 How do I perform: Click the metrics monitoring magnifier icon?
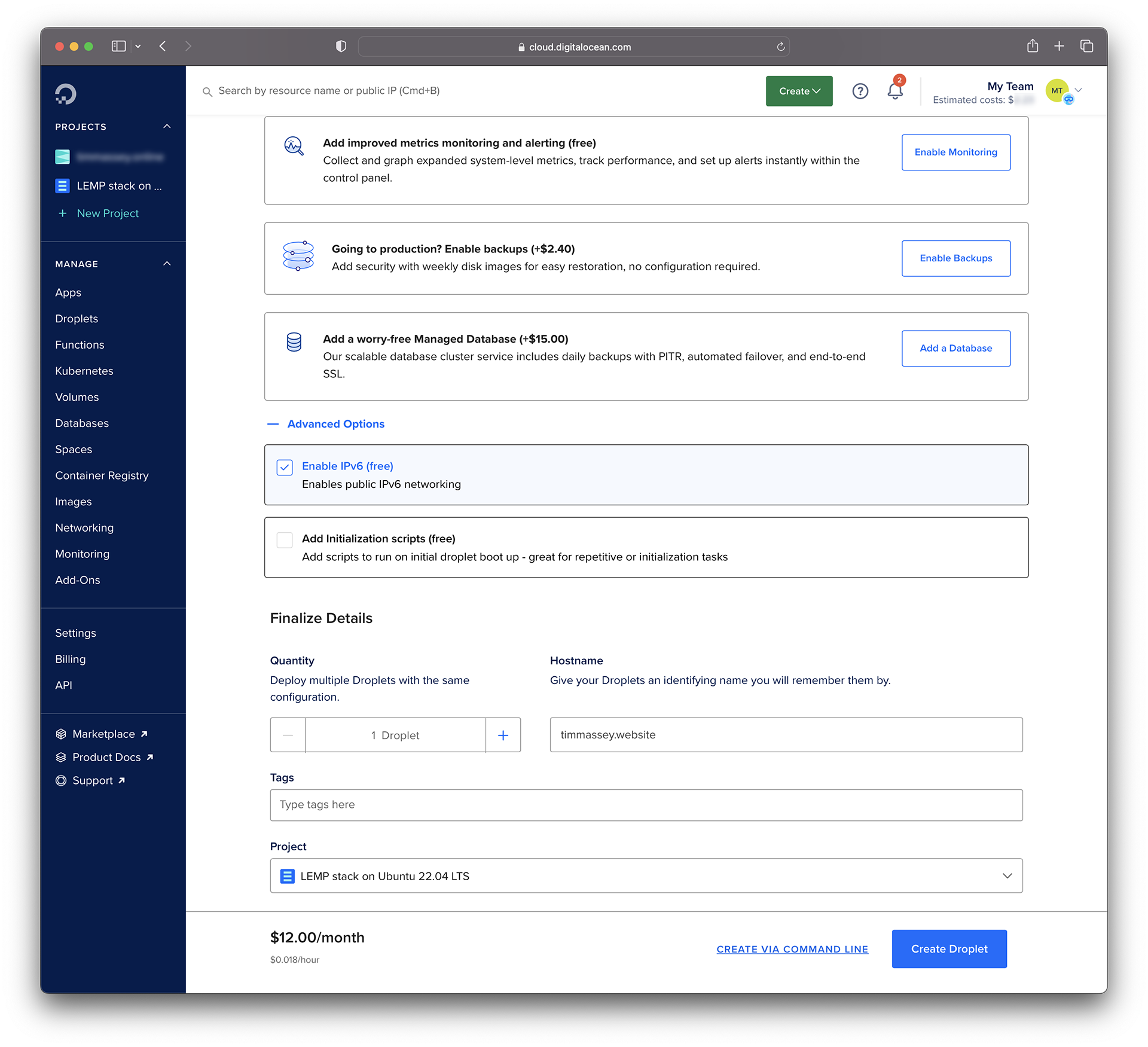(x=294, y=146)
